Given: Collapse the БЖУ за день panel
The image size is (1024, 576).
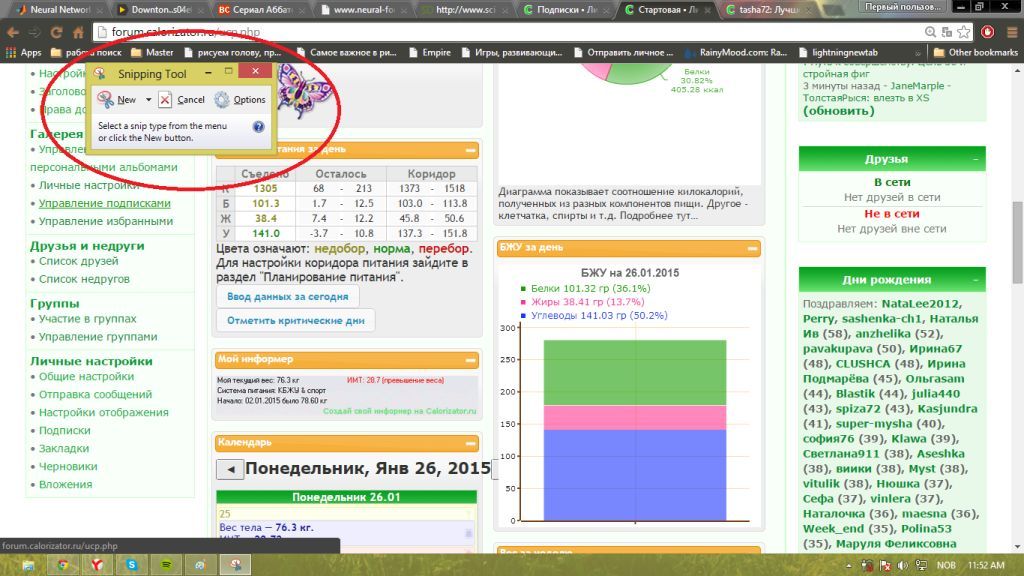Looking at the screenshot, I should [752, 248].
